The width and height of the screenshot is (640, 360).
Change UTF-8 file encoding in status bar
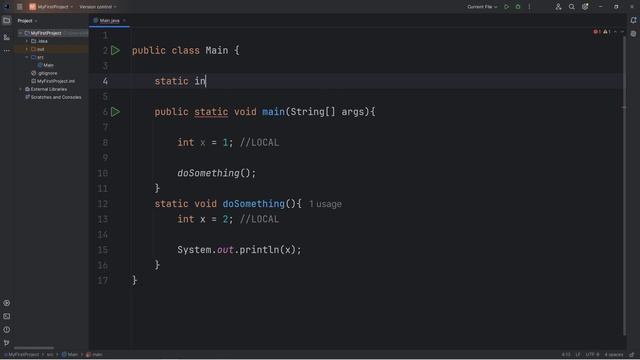[x=592, y=355]
